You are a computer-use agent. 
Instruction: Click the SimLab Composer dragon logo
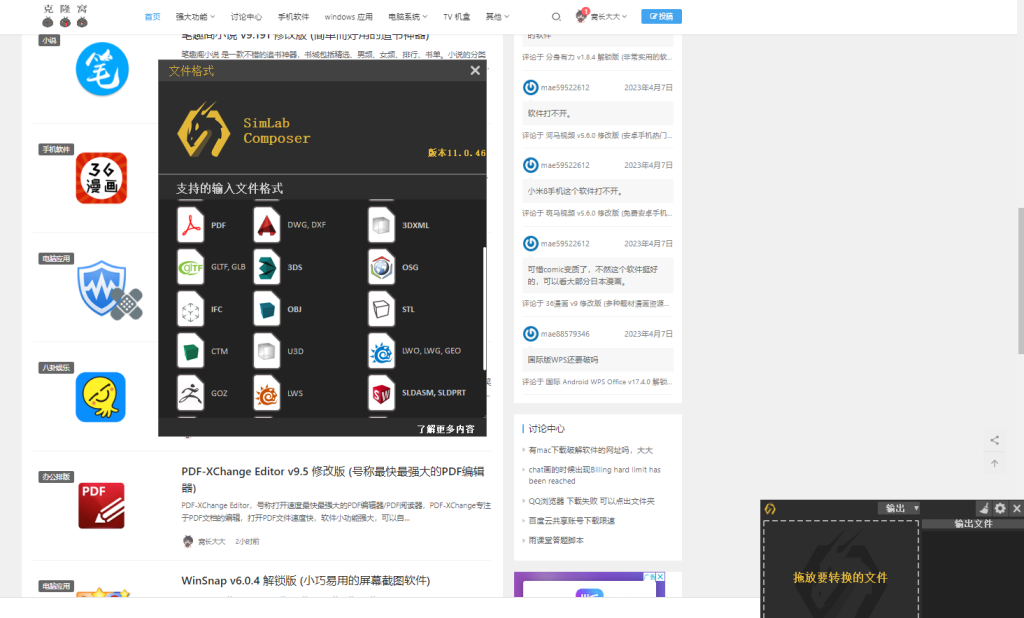coord(204,129)
